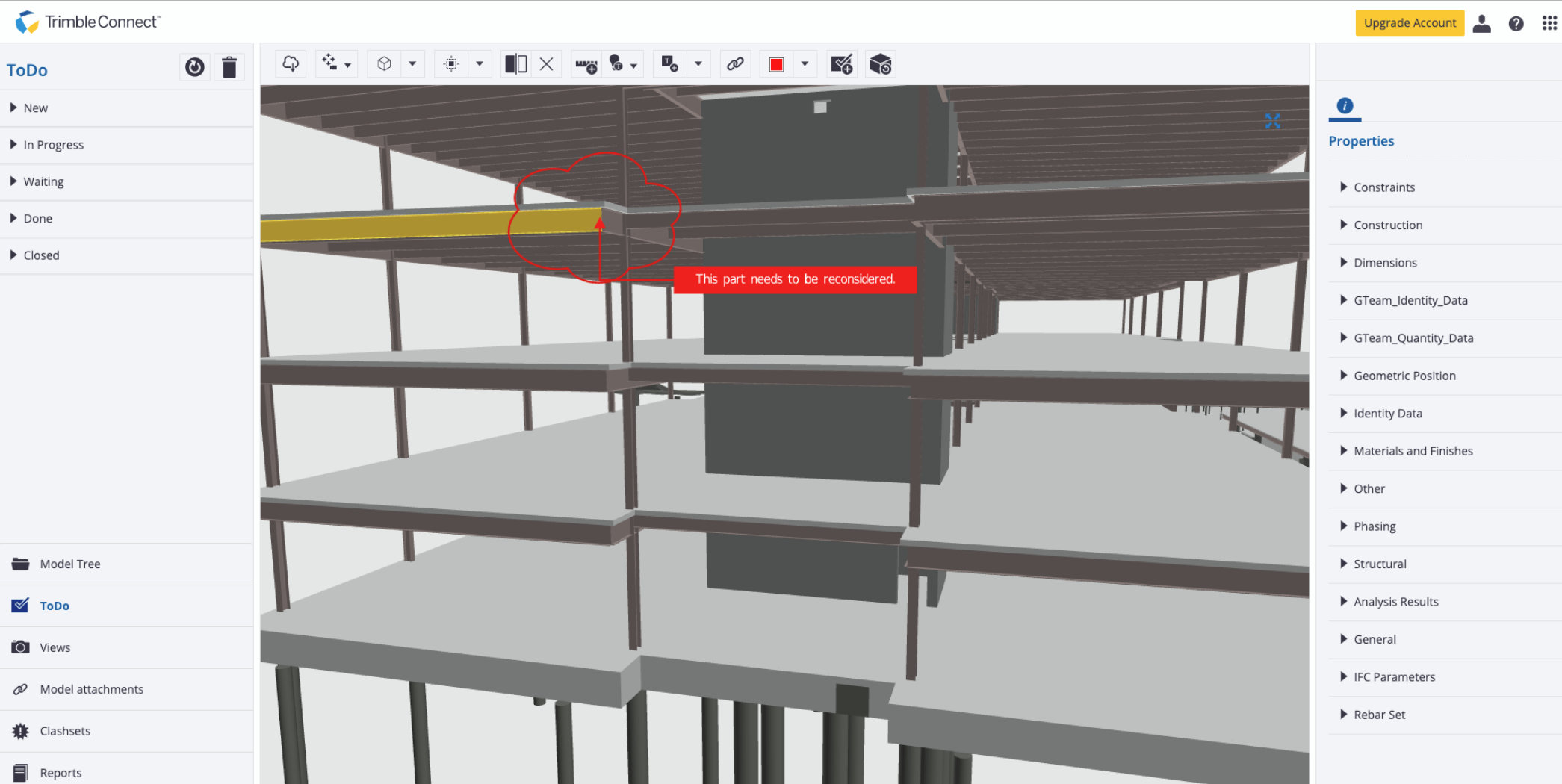Click the fit-to-selection icon
This screenshot has height=784, width=1562.
click(451, 64)
